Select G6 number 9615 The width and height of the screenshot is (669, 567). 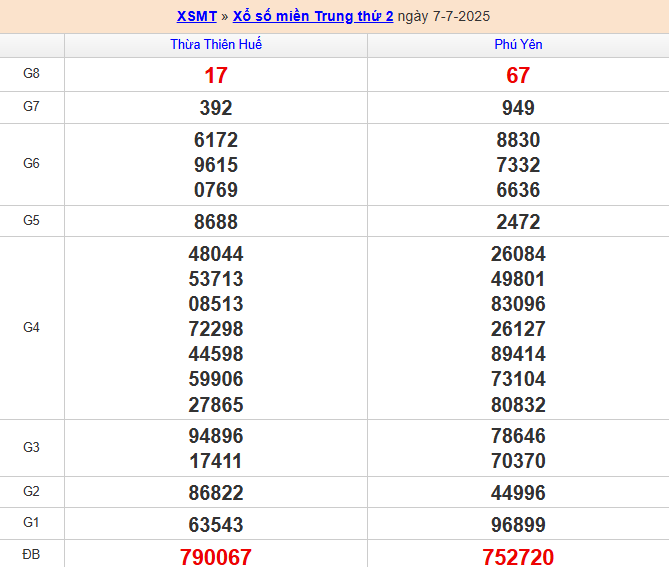tap(216, 165)
